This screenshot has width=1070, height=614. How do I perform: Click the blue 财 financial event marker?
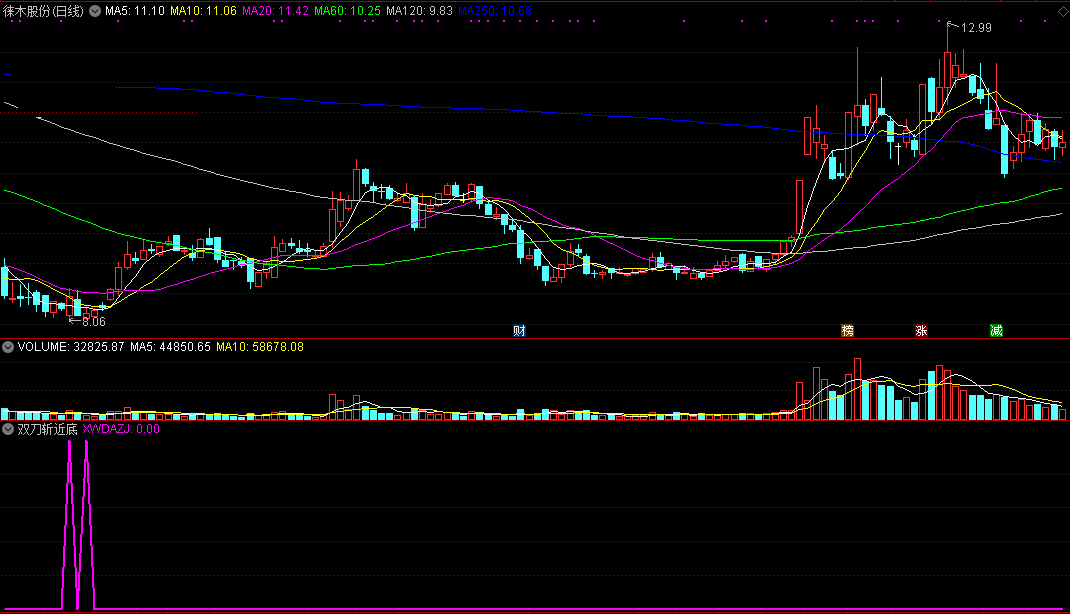[x=519, y=331]
